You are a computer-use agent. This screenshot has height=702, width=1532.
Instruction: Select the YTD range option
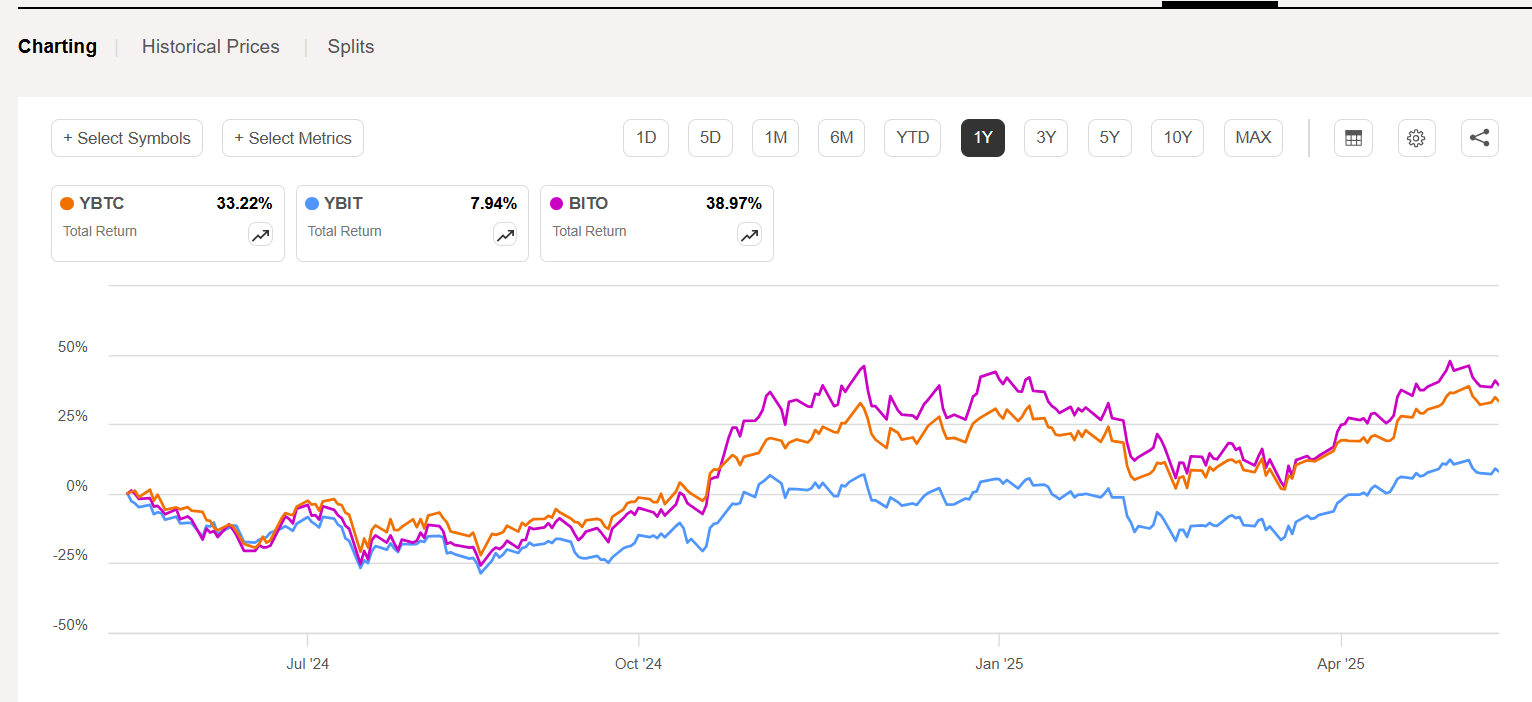coord(912,138)
